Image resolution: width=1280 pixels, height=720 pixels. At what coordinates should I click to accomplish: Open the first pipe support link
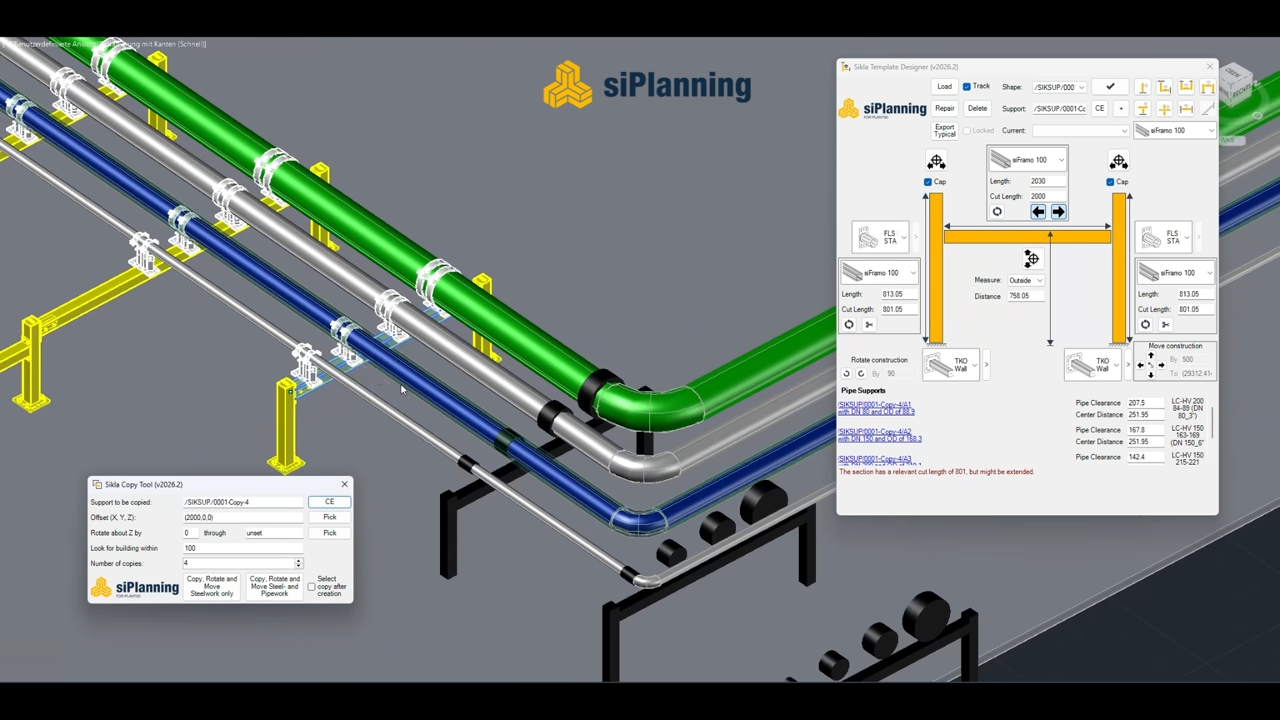click(x=876, y=408)
